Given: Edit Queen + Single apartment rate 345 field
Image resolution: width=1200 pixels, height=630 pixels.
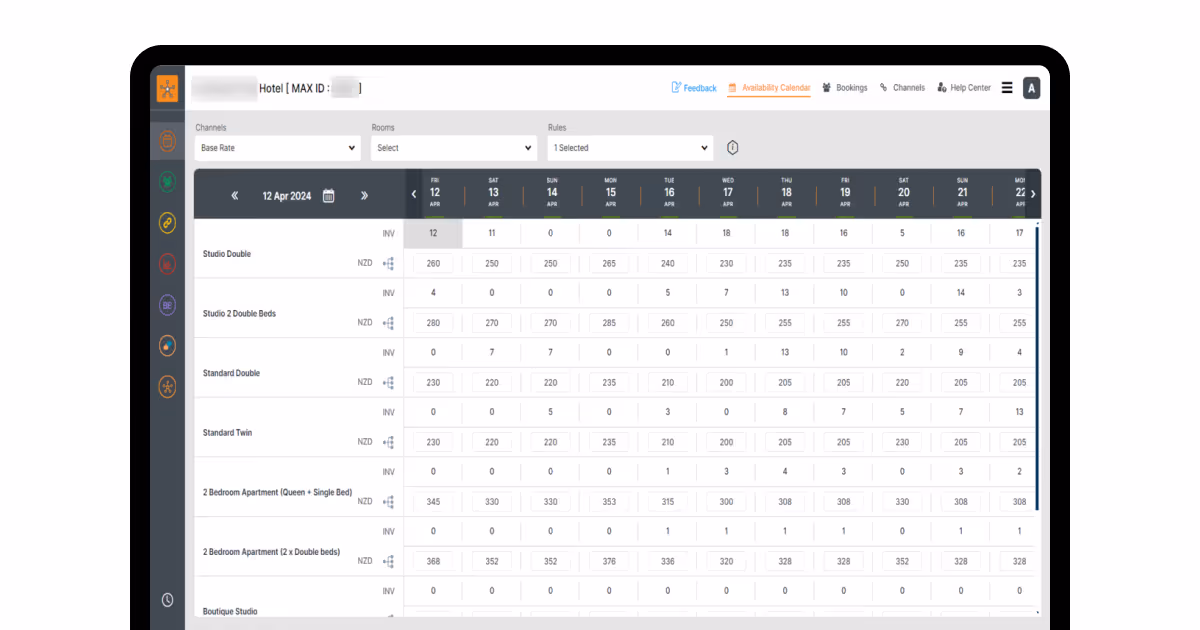Looking at the screenshot, I should click(x=433, y=502).
